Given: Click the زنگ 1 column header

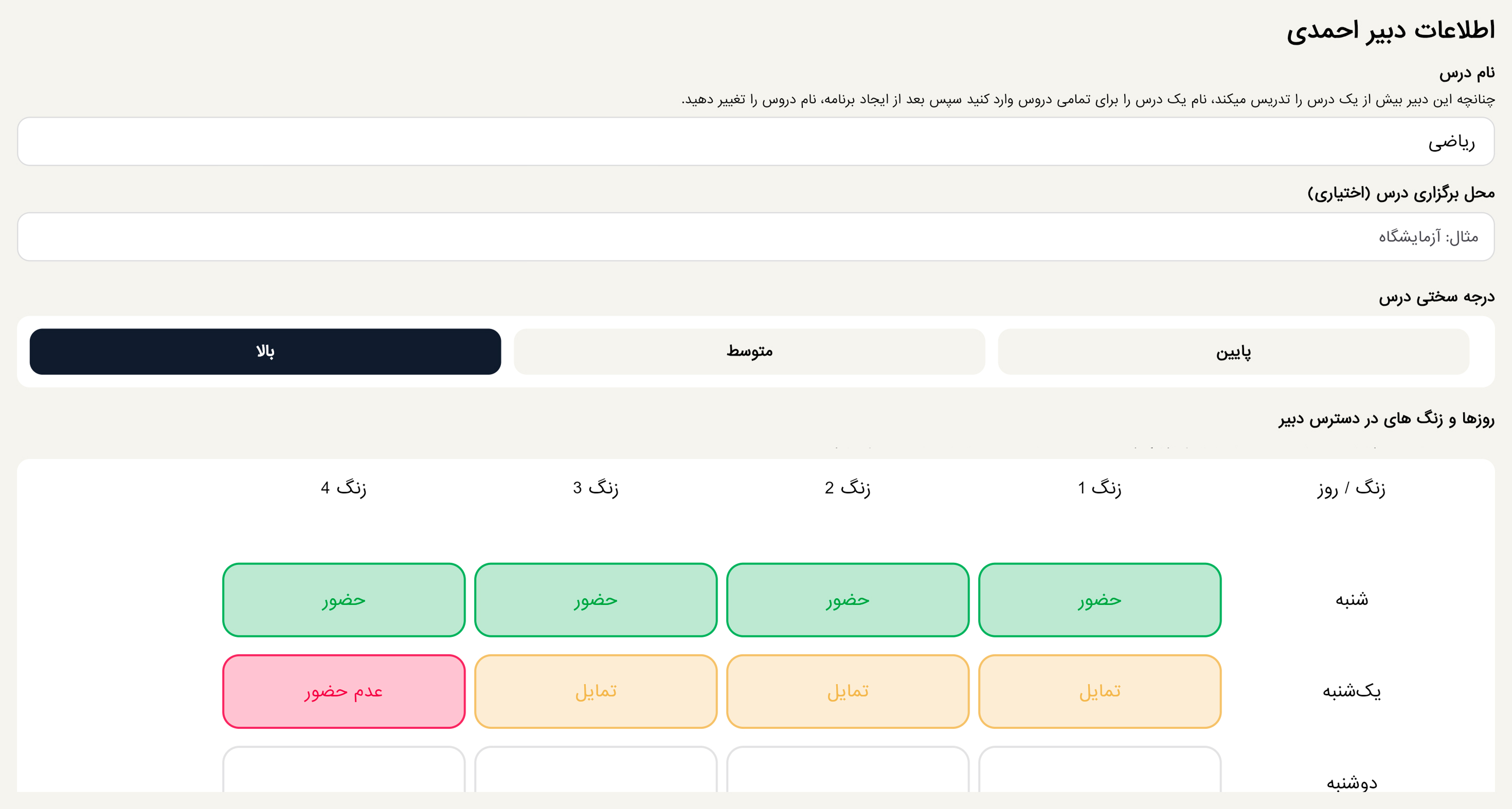Looking at the screenshot, I should (x=1100, y=488).
